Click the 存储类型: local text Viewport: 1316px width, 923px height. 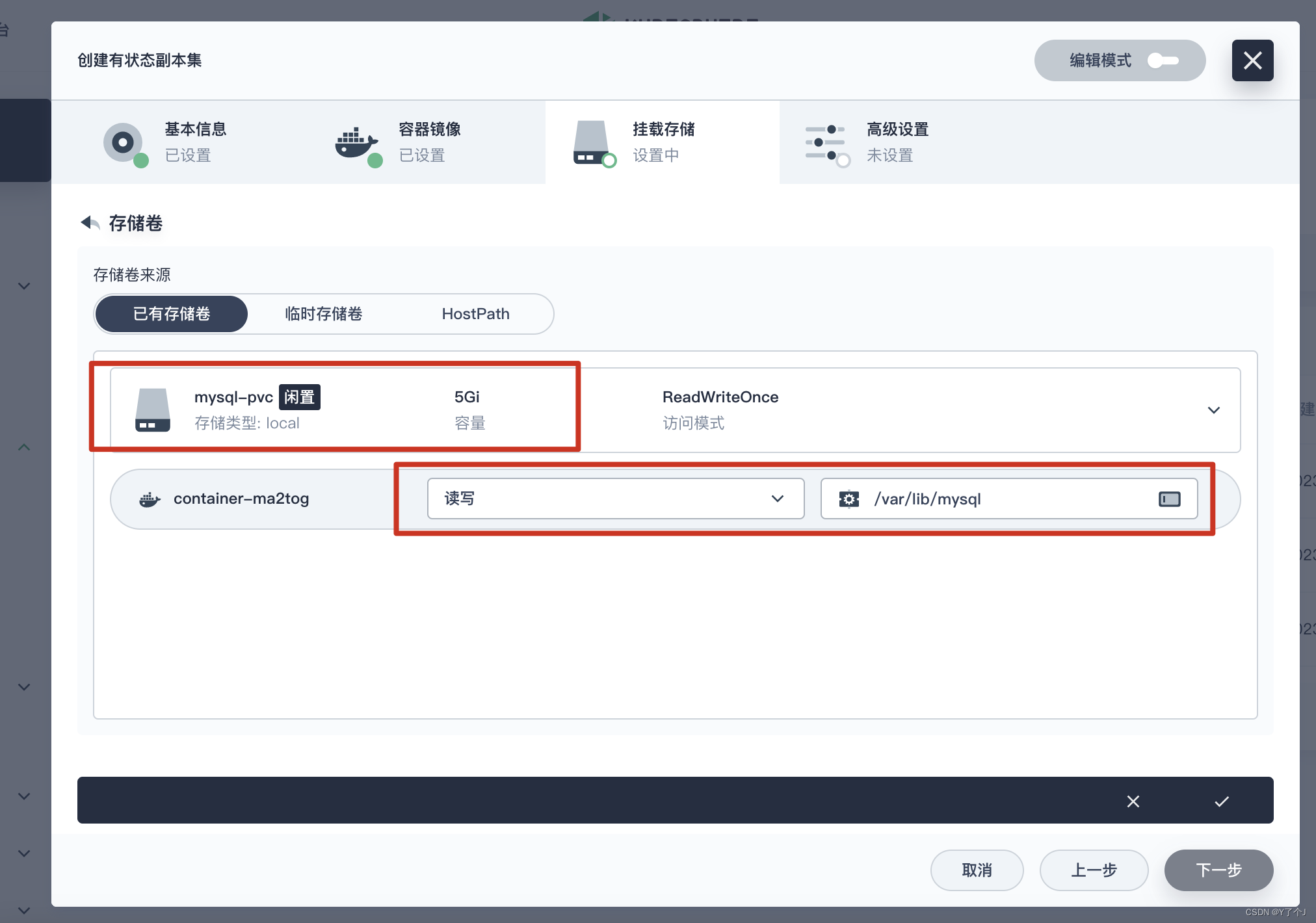click(247, 423)
